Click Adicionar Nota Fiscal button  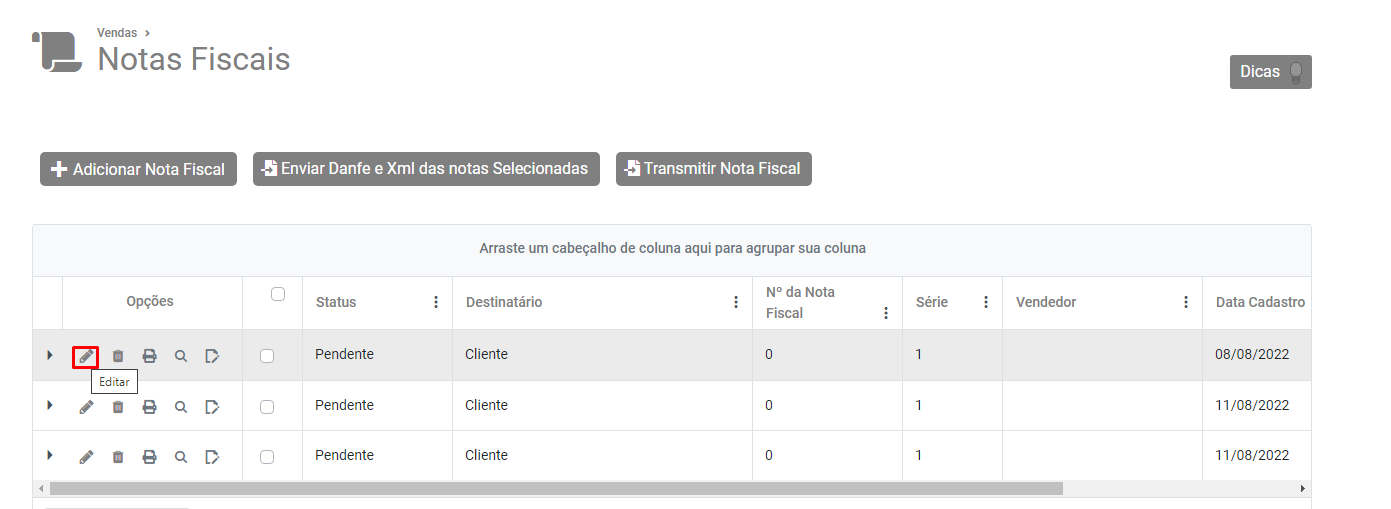click(138, 169)
